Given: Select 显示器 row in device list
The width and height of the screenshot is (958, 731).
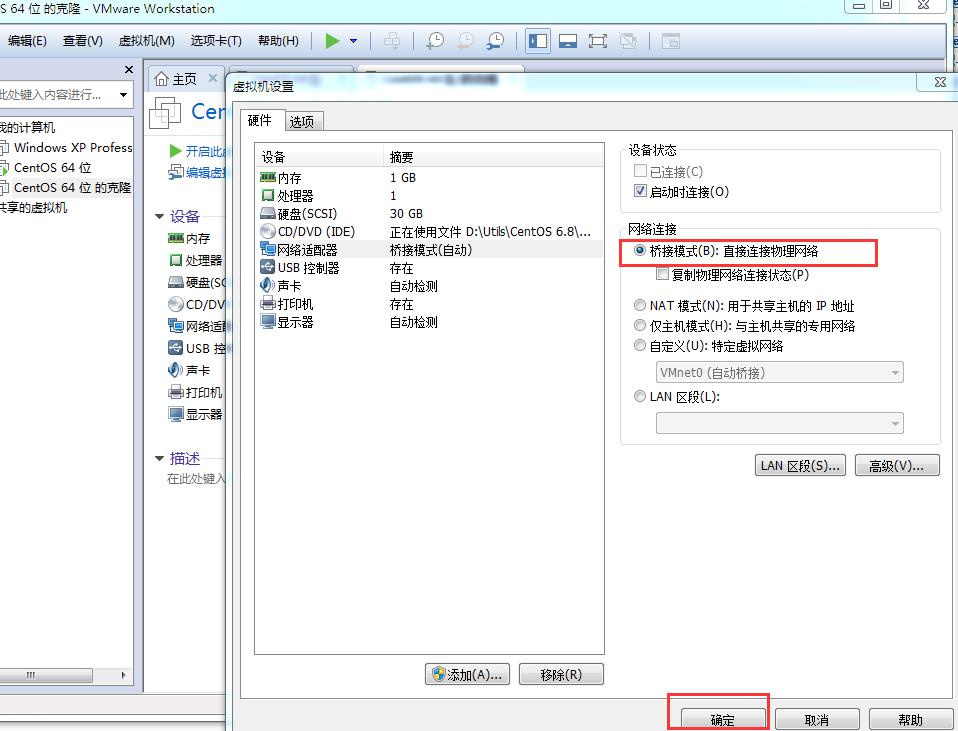Looking at the screenshot, I should 429,321.
